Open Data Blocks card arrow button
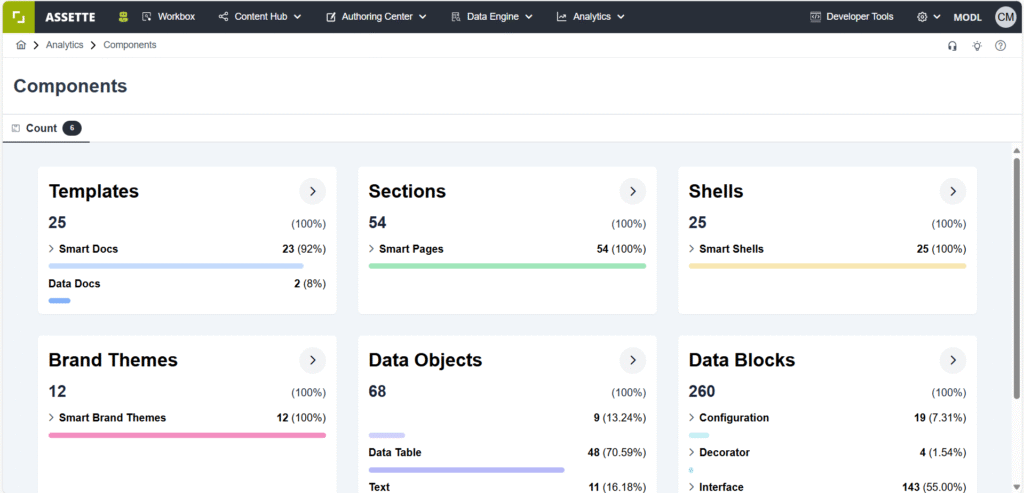1024x493 pixels. point(953,360)
